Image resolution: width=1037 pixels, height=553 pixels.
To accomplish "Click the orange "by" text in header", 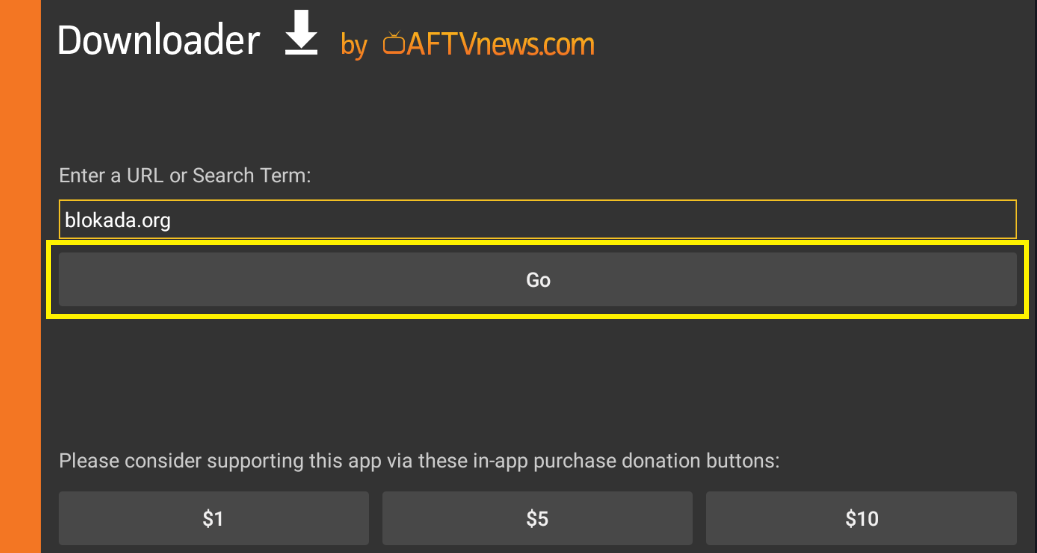I will point(354,46).
